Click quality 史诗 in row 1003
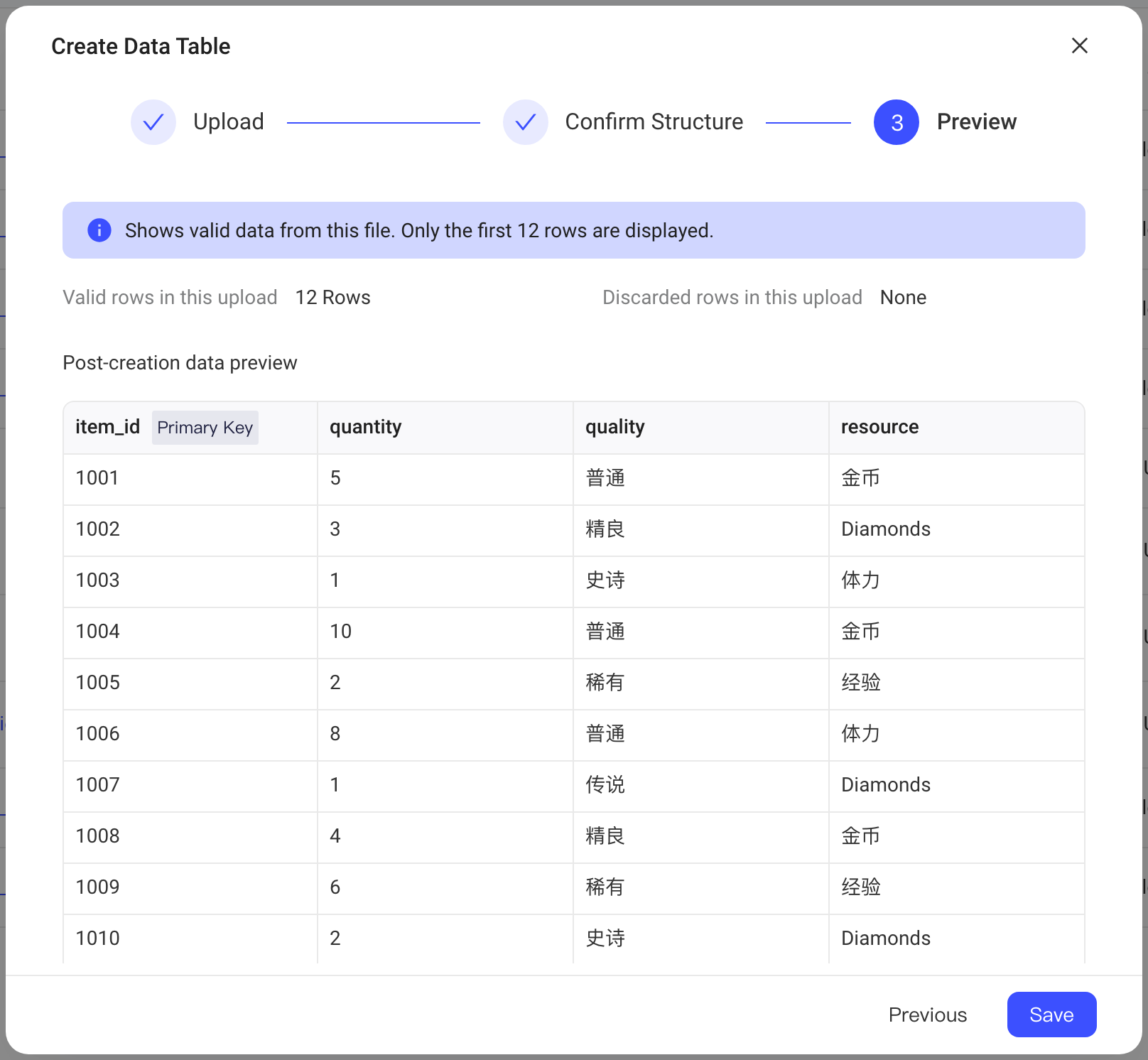1148x1060 pixels. tap(701, 582)
